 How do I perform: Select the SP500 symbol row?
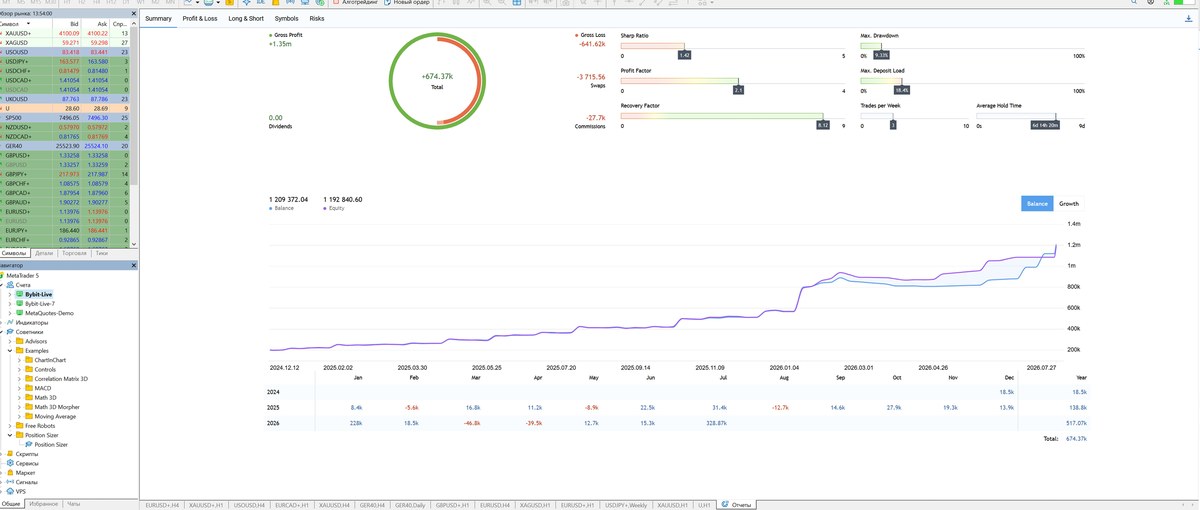[66, 118]
